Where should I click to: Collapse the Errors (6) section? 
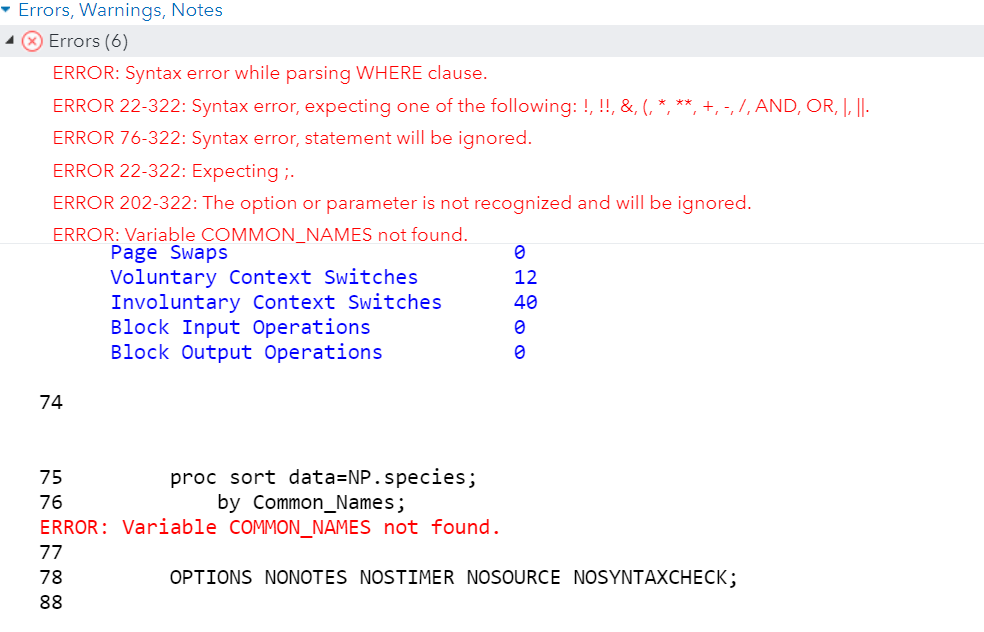(10, 41)
